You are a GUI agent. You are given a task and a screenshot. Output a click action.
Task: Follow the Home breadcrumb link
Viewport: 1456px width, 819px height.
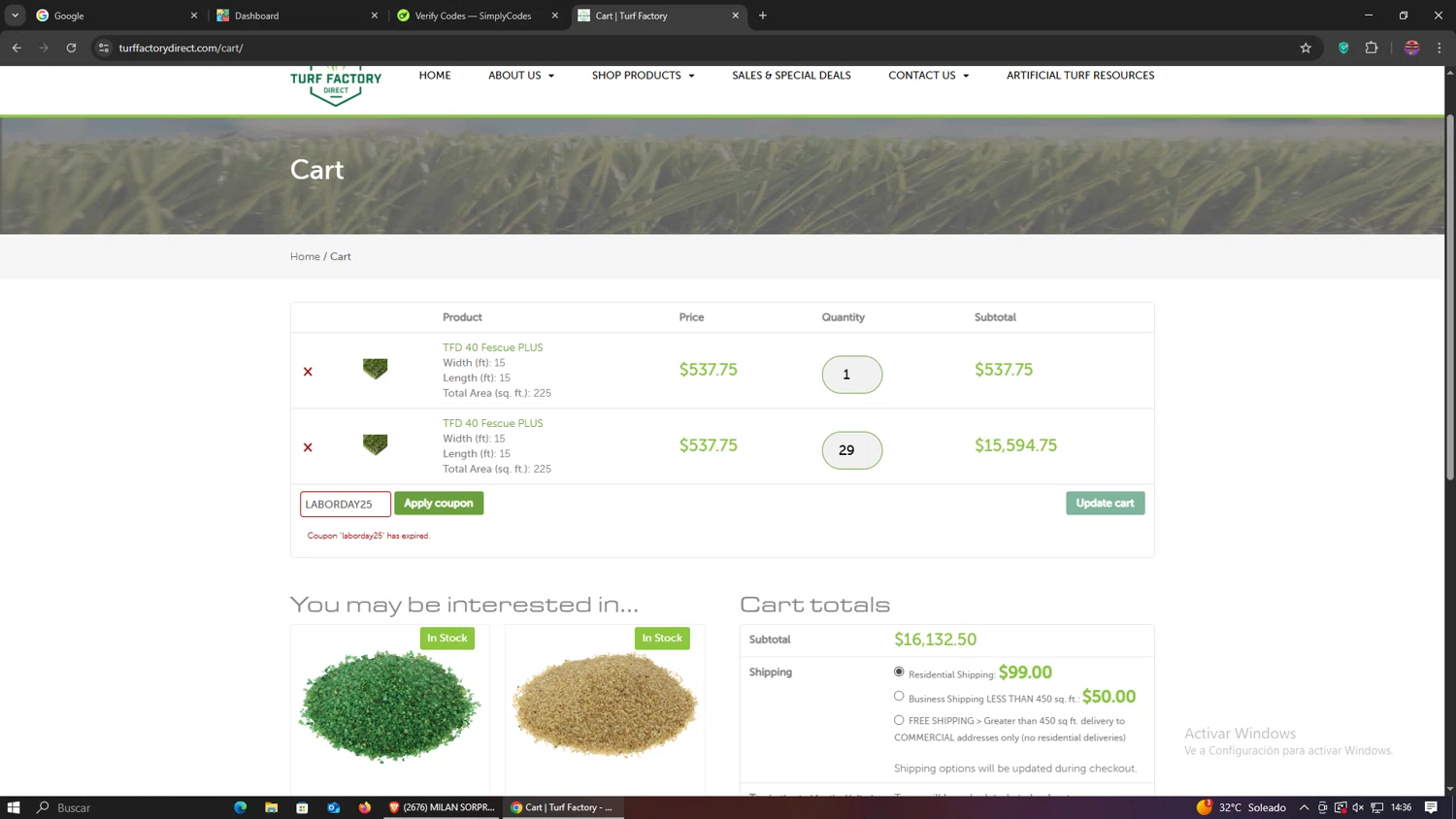pyautogui.click(x=305, y=257)
